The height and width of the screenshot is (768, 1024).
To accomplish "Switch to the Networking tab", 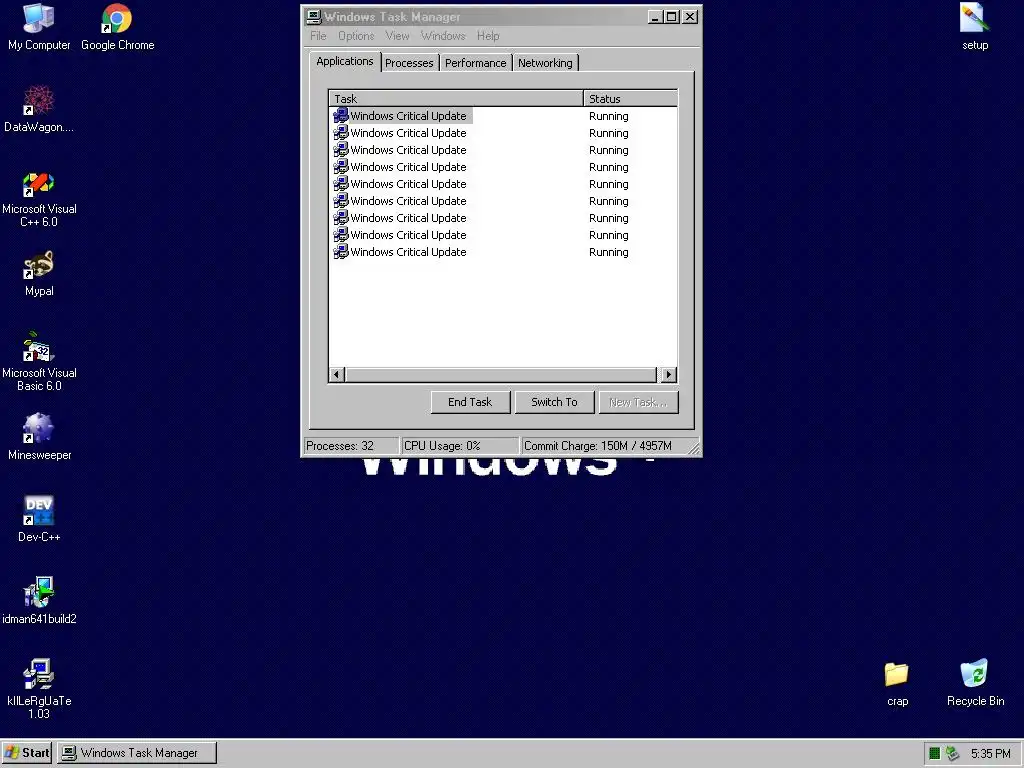I will [545, 63].
